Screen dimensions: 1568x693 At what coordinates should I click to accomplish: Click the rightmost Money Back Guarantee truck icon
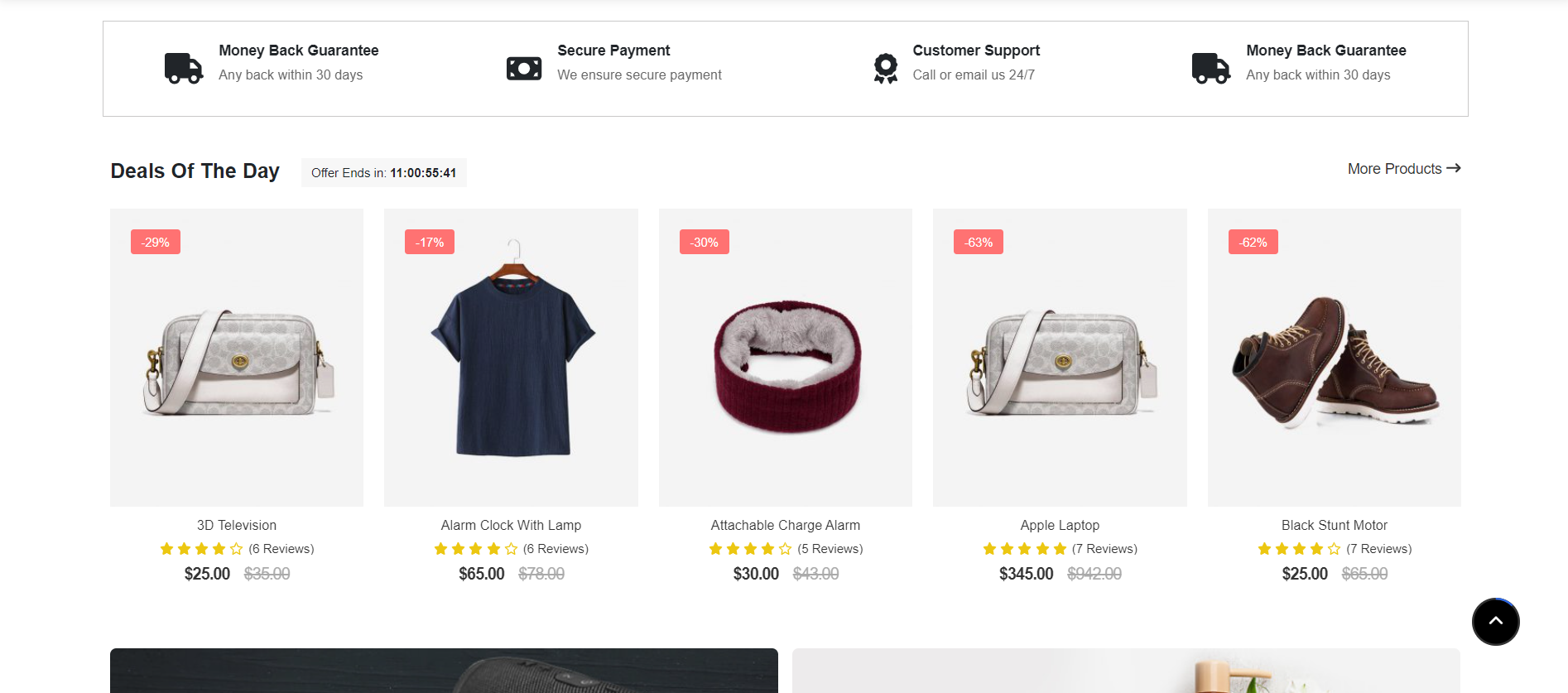tap(1210, 68)
